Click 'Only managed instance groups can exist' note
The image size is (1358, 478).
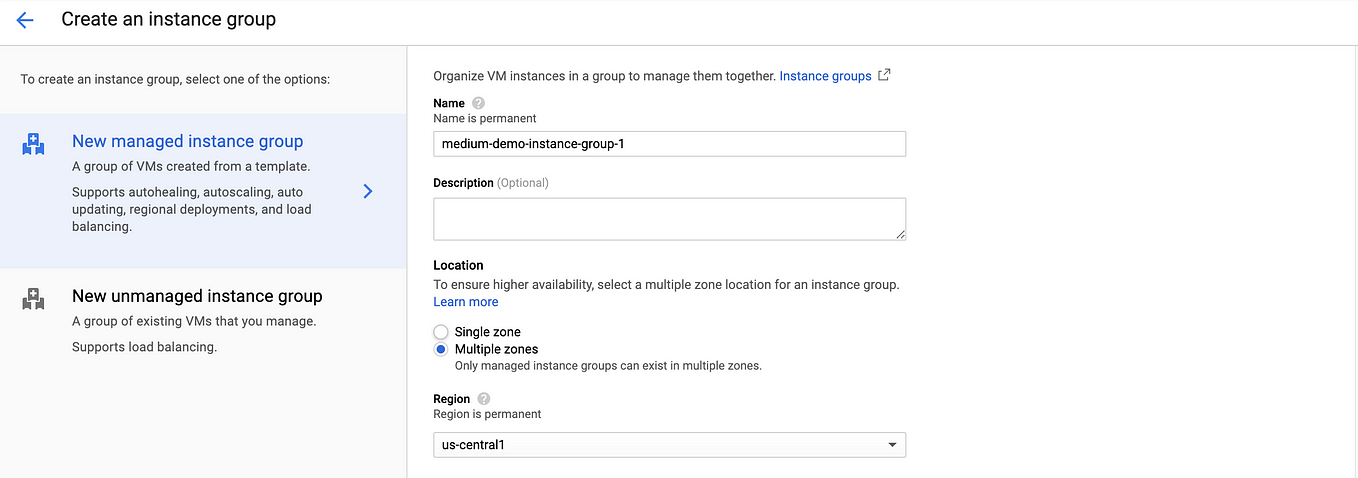(608, 366)
